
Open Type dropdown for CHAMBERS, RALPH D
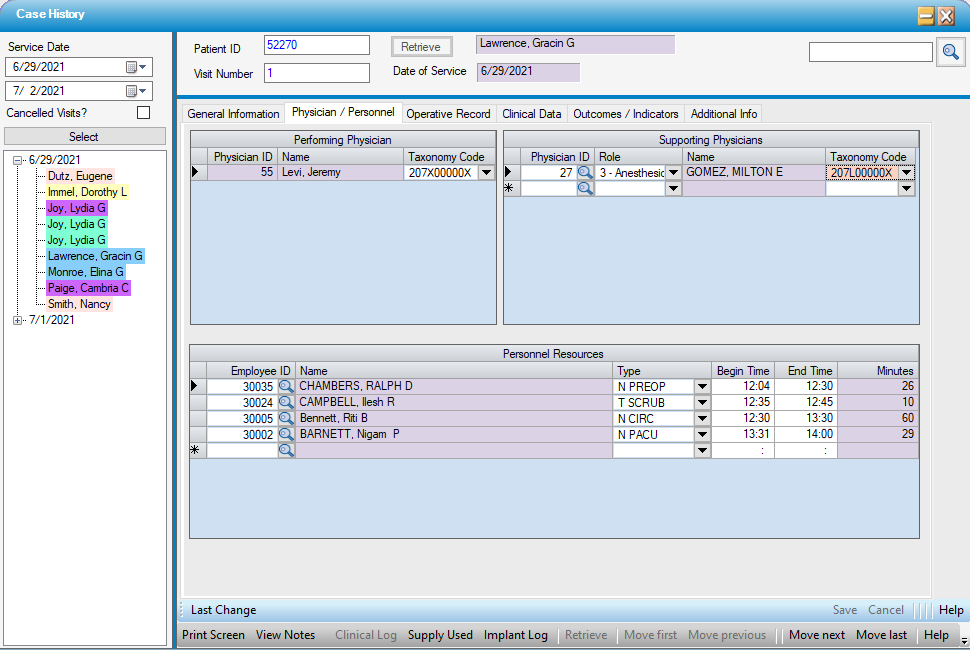tap(701, 387)
